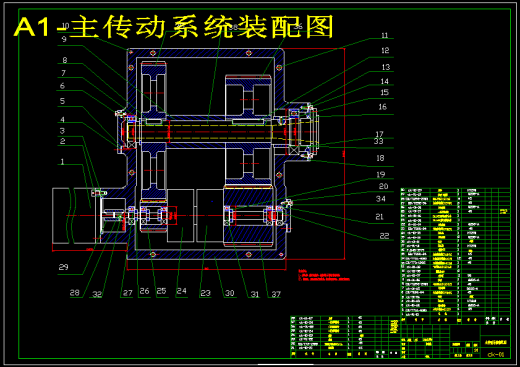Click the red technical notes text block

(x=324, y=276)
